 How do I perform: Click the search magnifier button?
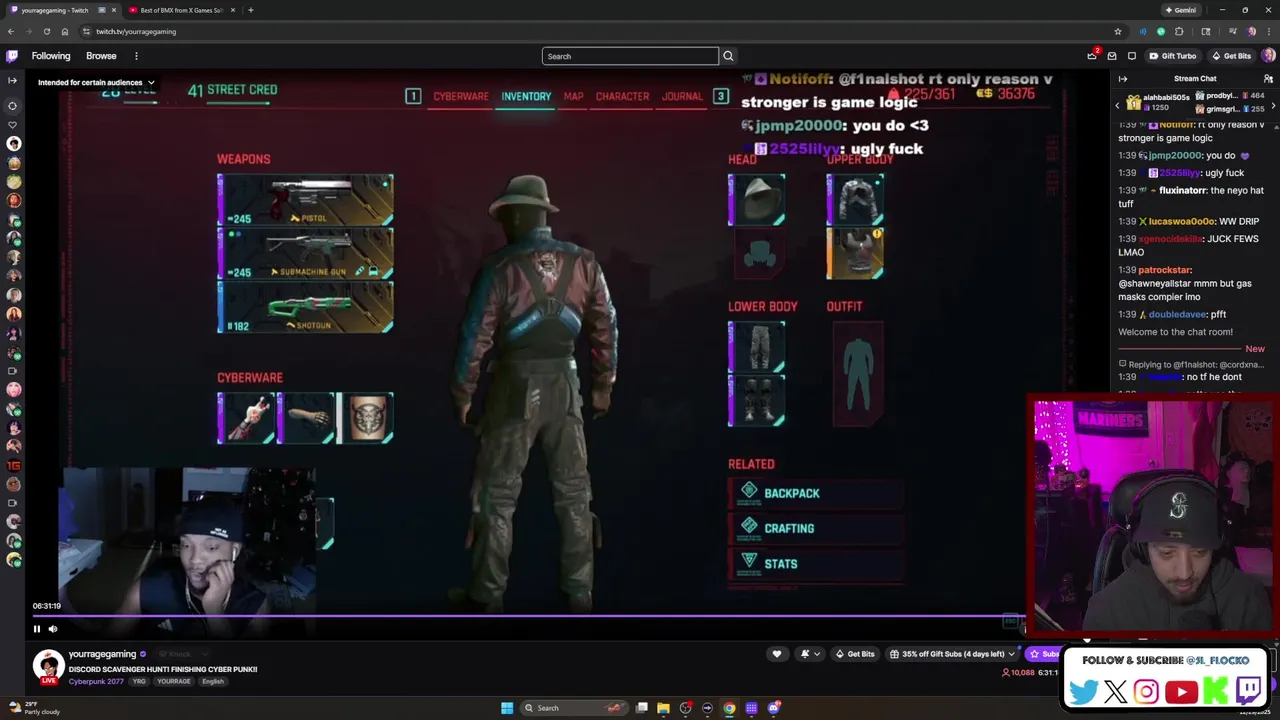pos(728,56)
